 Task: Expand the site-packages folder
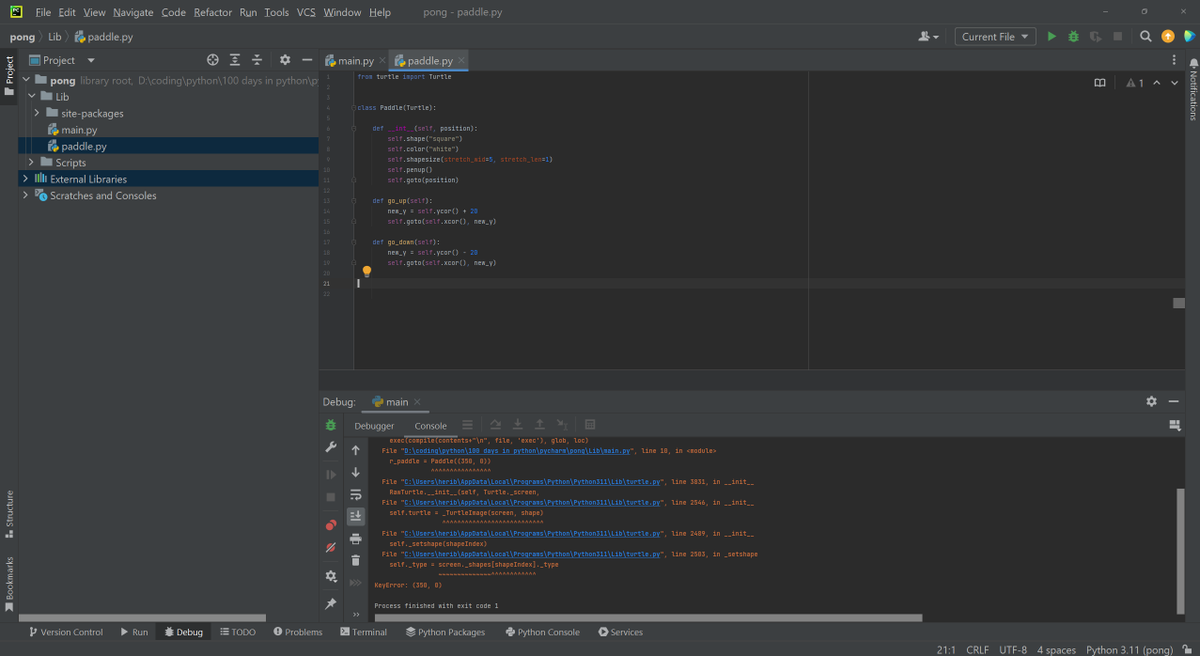pyautogui.click(x=37, y=113)
